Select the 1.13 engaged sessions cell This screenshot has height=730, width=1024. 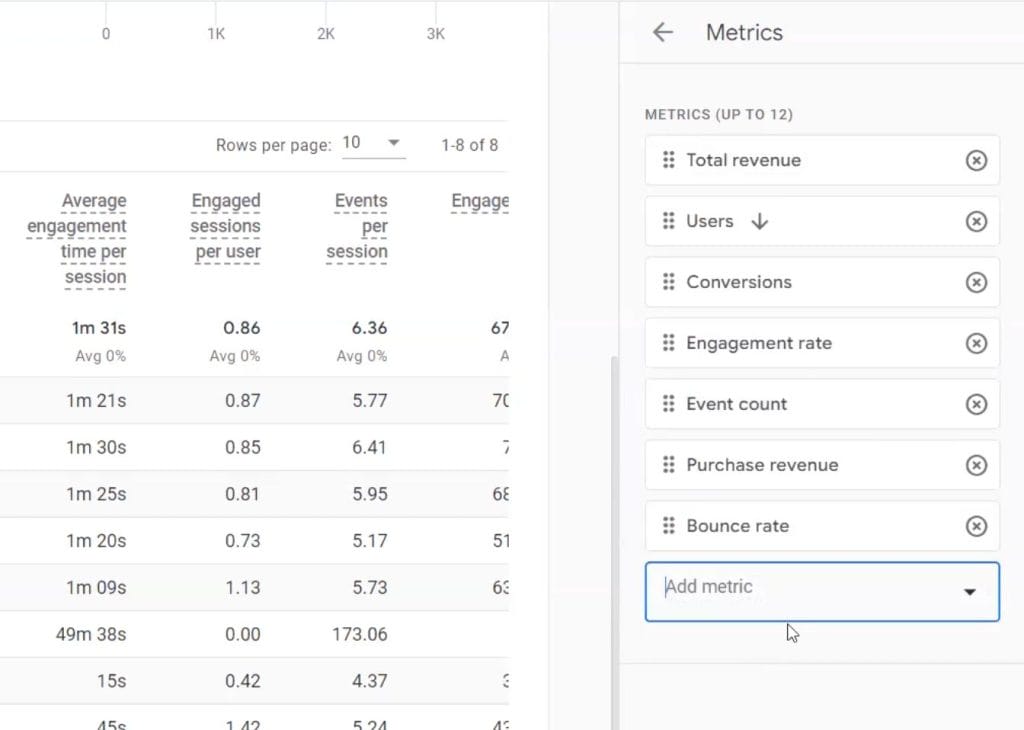click(242, 588)
